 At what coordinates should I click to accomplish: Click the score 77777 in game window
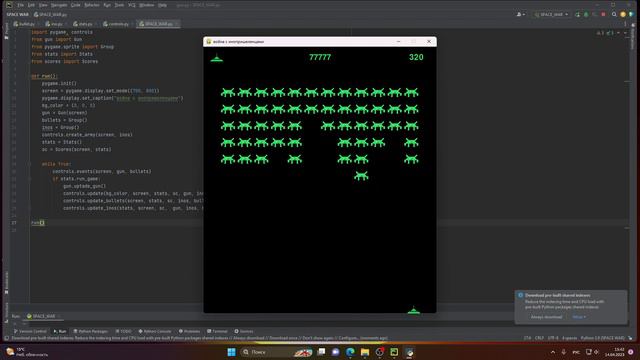(320, 57)
